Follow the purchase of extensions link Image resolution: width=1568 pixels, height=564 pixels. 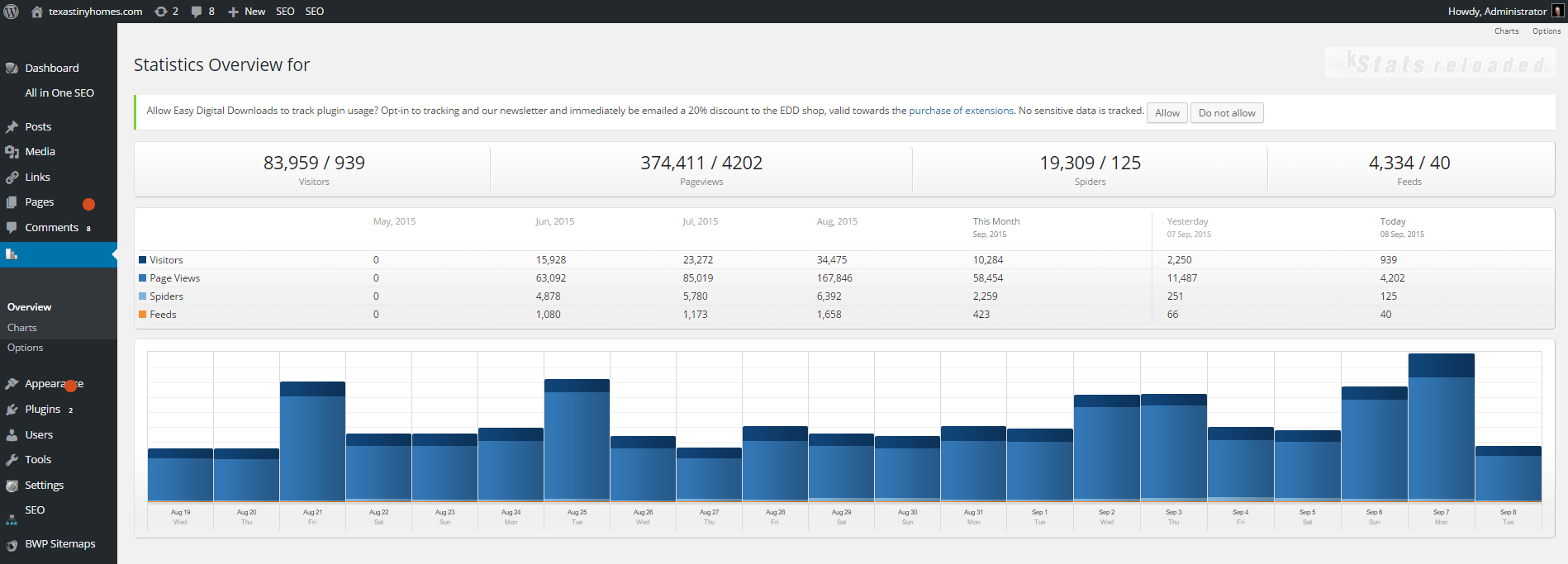(x=961, y=111)
